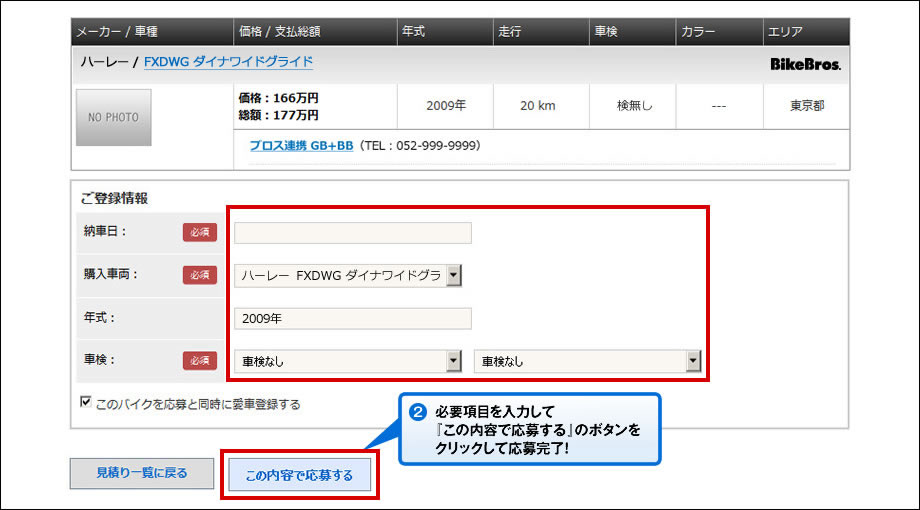Click the 必須 badge beside 購入車両
Viewport: 920px width, 510px height.
[199, 275]
